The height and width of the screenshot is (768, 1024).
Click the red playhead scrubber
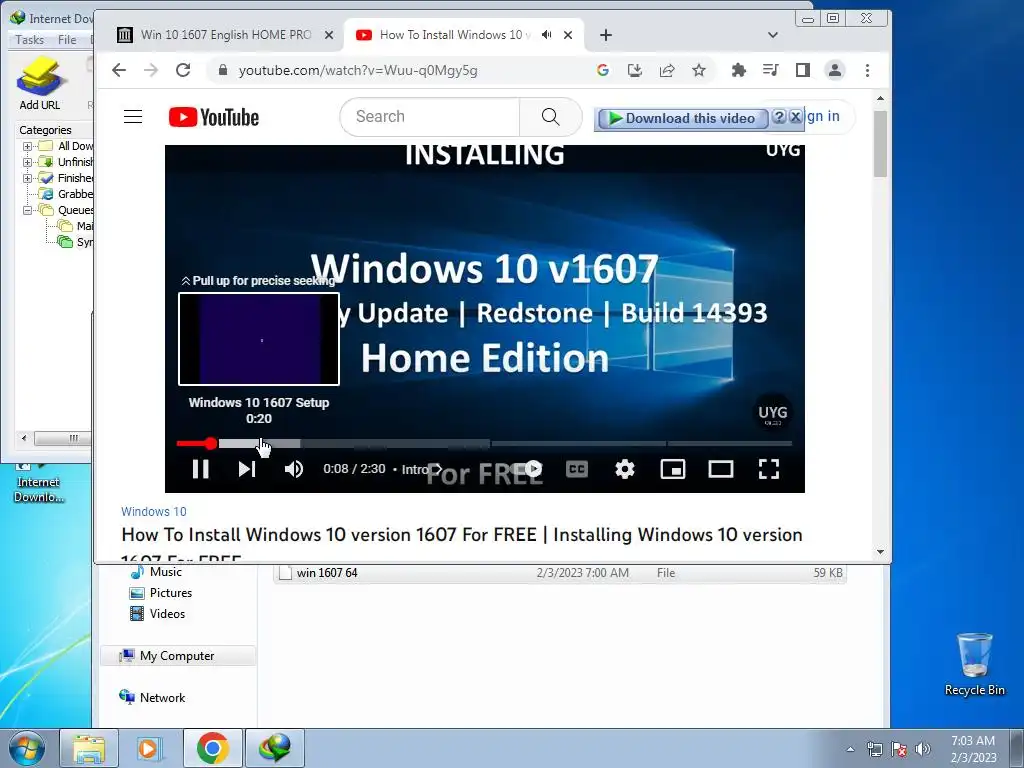[210, 443]
